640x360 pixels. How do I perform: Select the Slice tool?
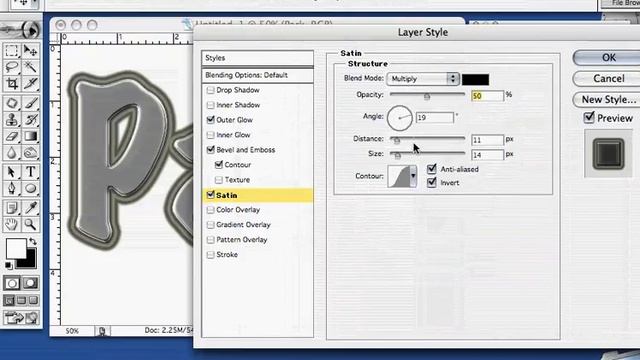click(31, 84)
